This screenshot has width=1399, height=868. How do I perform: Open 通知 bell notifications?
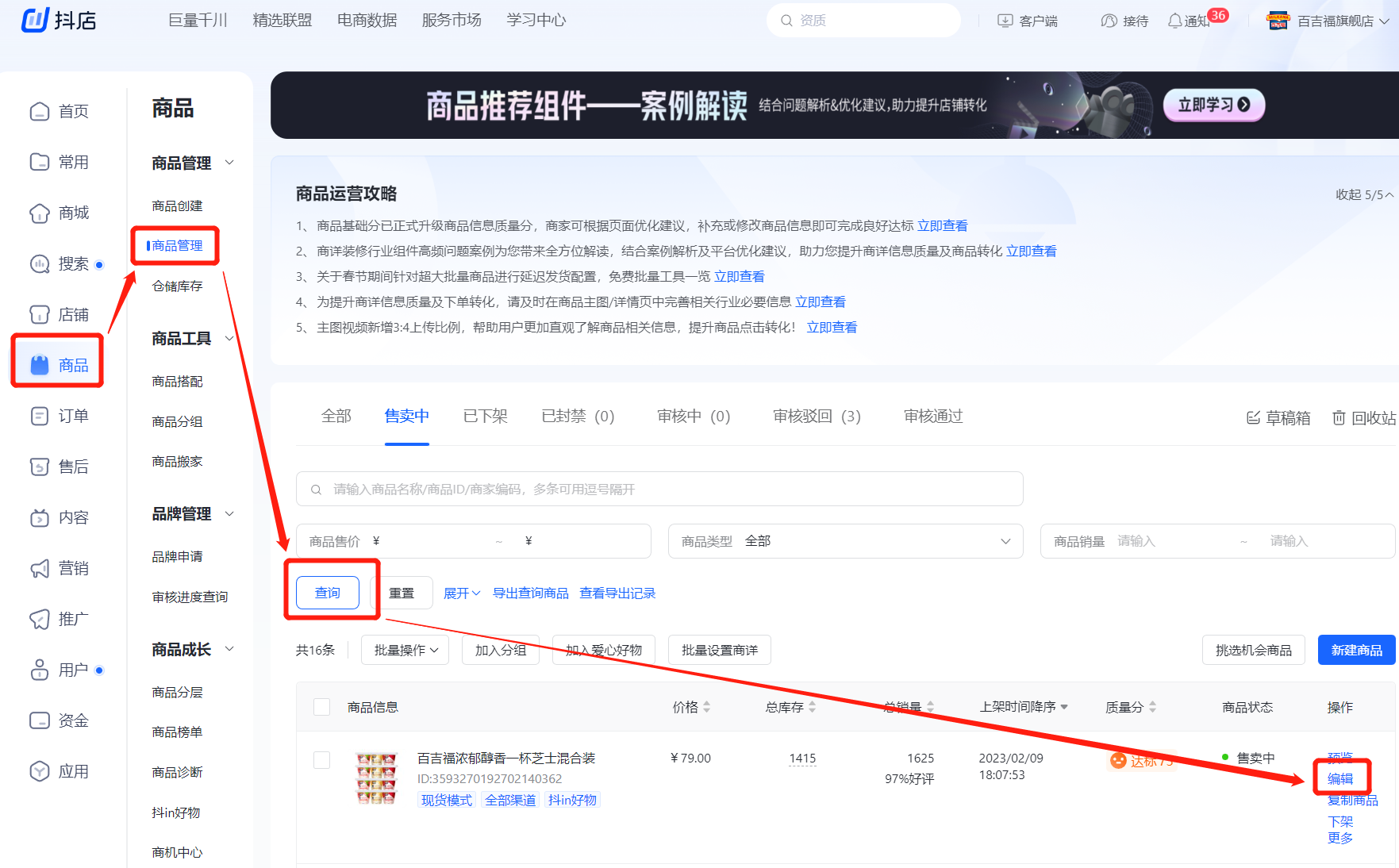point(1189,21)
